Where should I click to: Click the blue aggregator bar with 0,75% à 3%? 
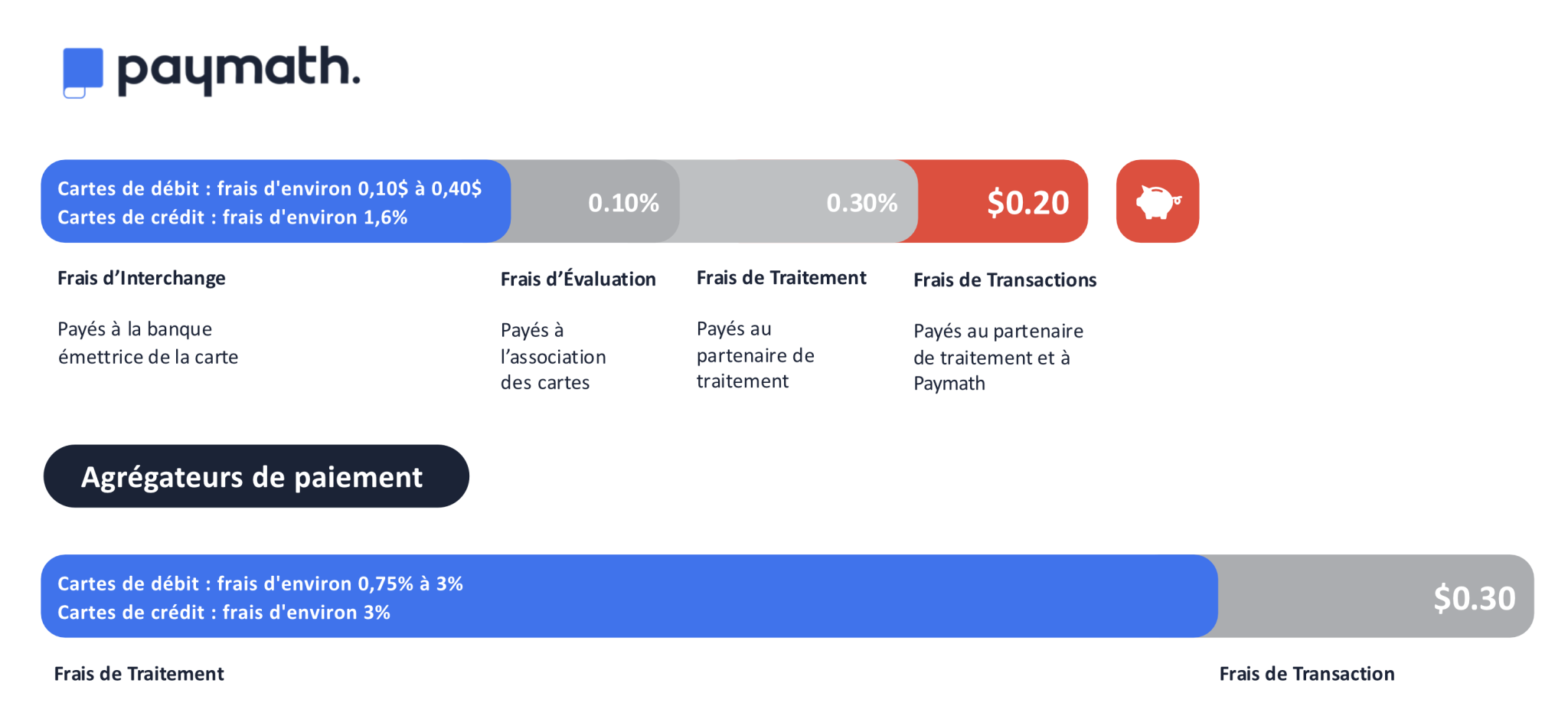[628, 597]
